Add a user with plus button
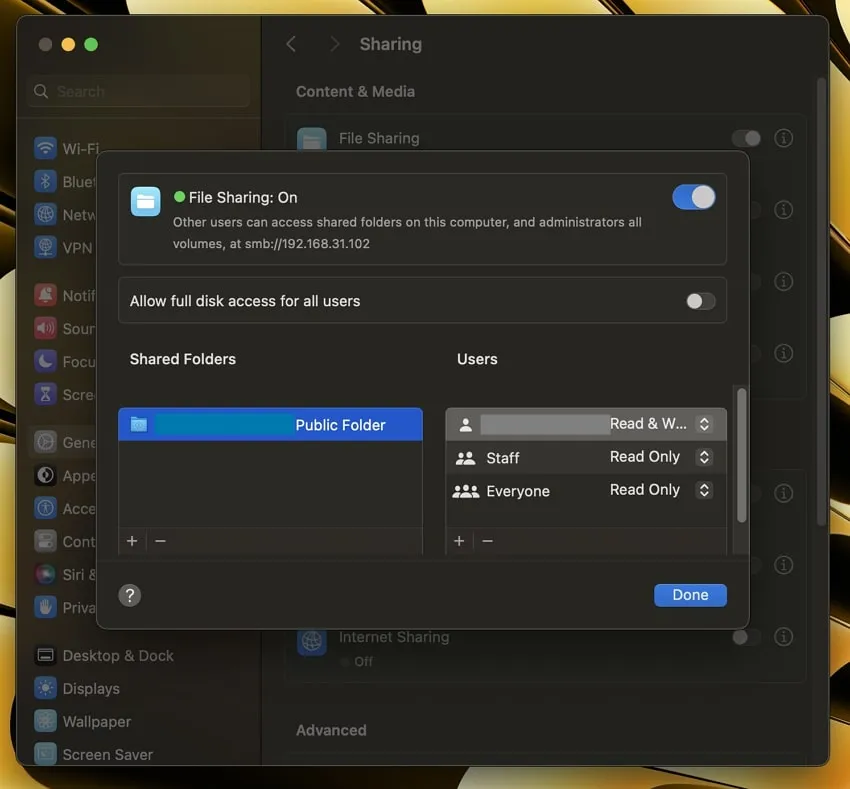This screenshot has width=850, height=789. tap(459, 541)
